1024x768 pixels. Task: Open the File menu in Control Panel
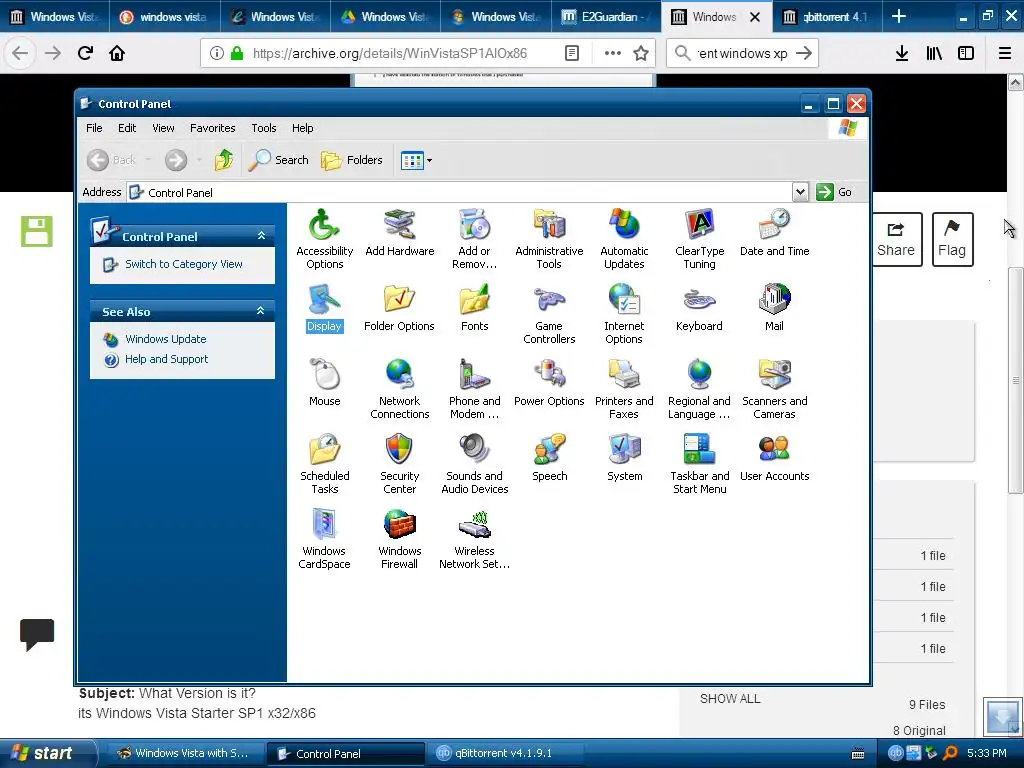[94, 128]
